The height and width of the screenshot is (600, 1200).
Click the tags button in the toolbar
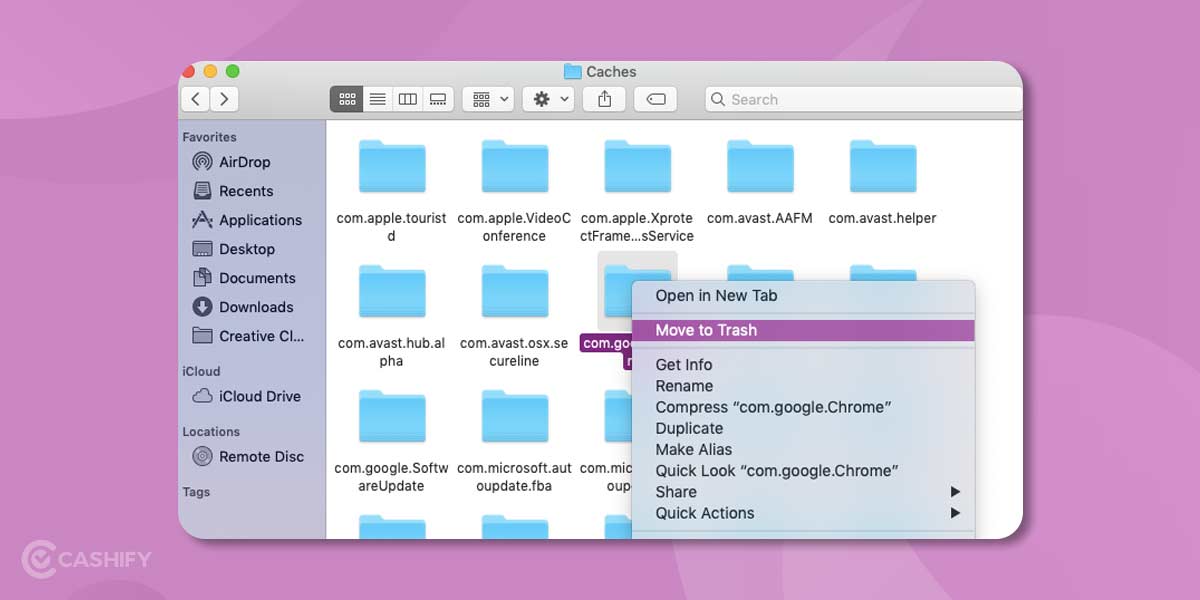[656, 98]
